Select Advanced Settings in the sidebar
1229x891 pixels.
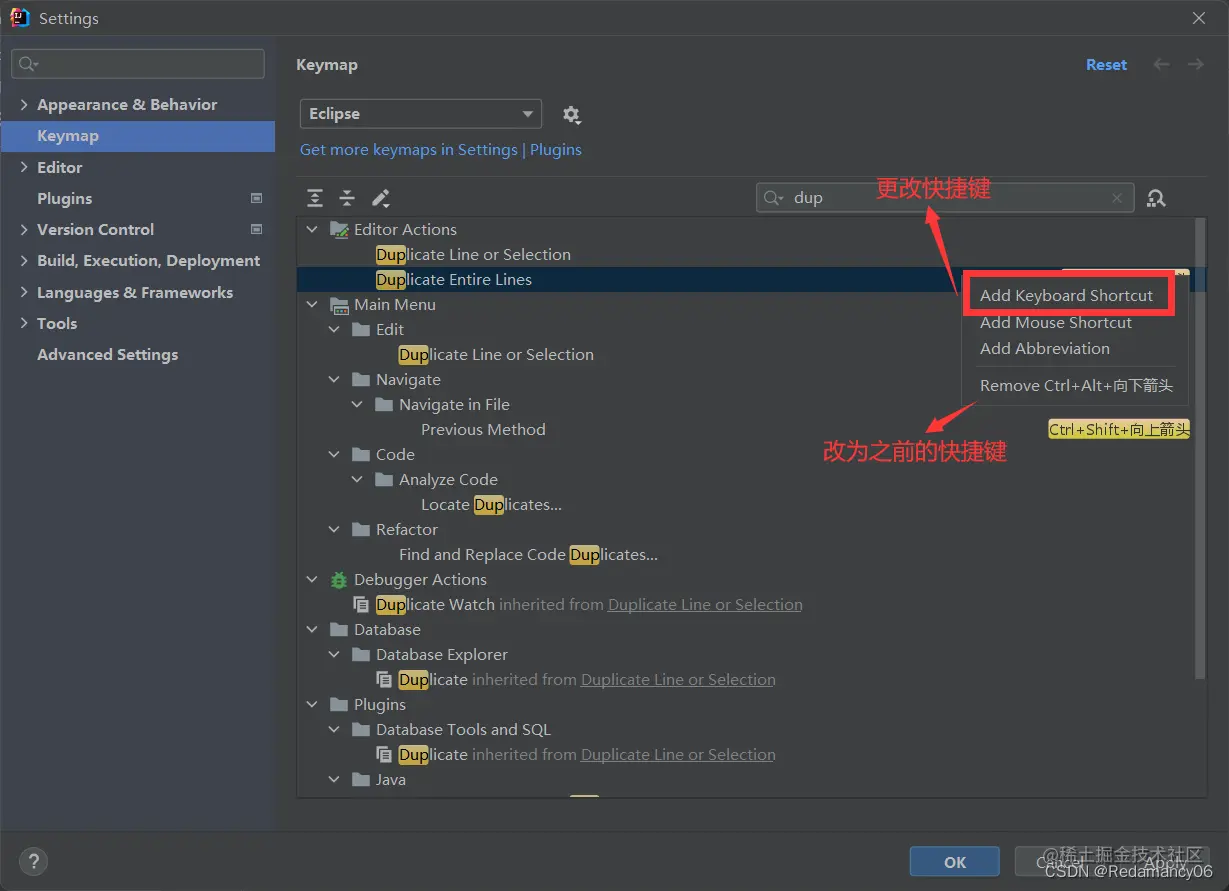pos(107,354)
